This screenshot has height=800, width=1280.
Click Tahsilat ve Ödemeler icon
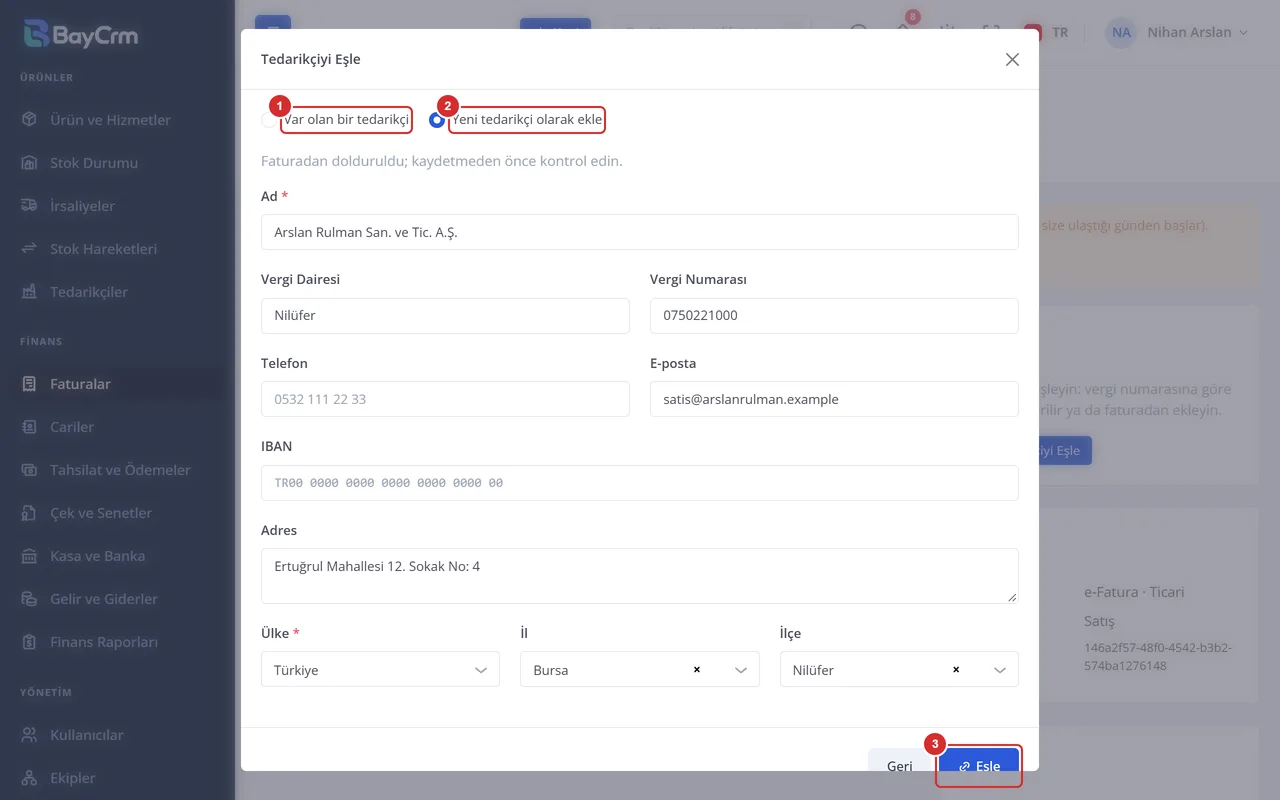(29, 470)
